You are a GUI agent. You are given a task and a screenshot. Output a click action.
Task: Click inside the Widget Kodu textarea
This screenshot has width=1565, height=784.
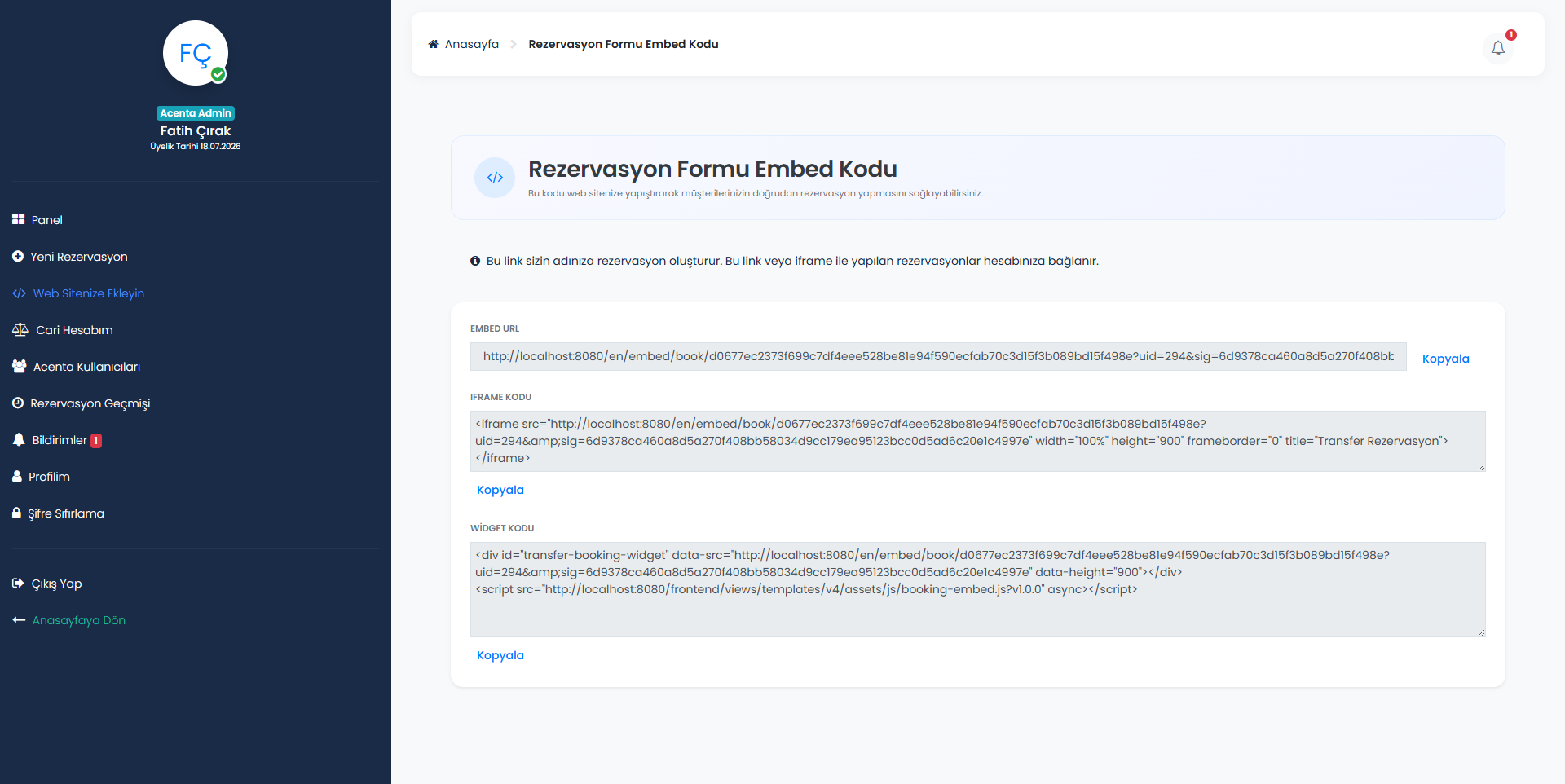pos(977,589)
